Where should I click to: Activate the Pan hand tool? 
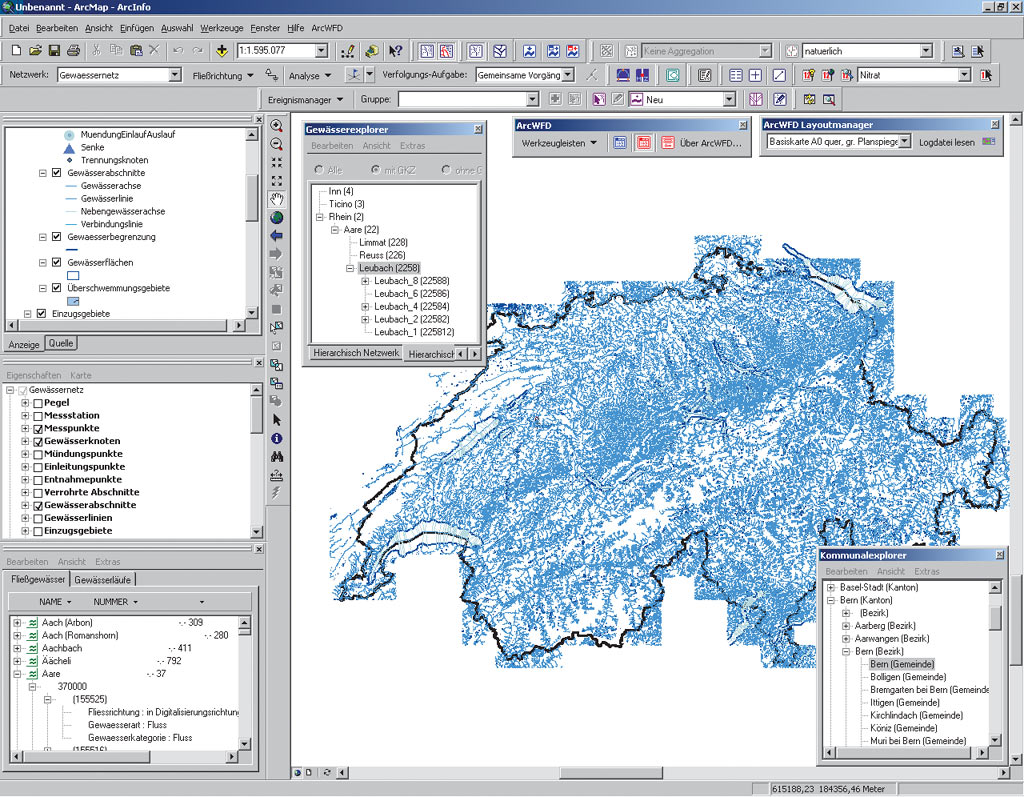point(277,199)
